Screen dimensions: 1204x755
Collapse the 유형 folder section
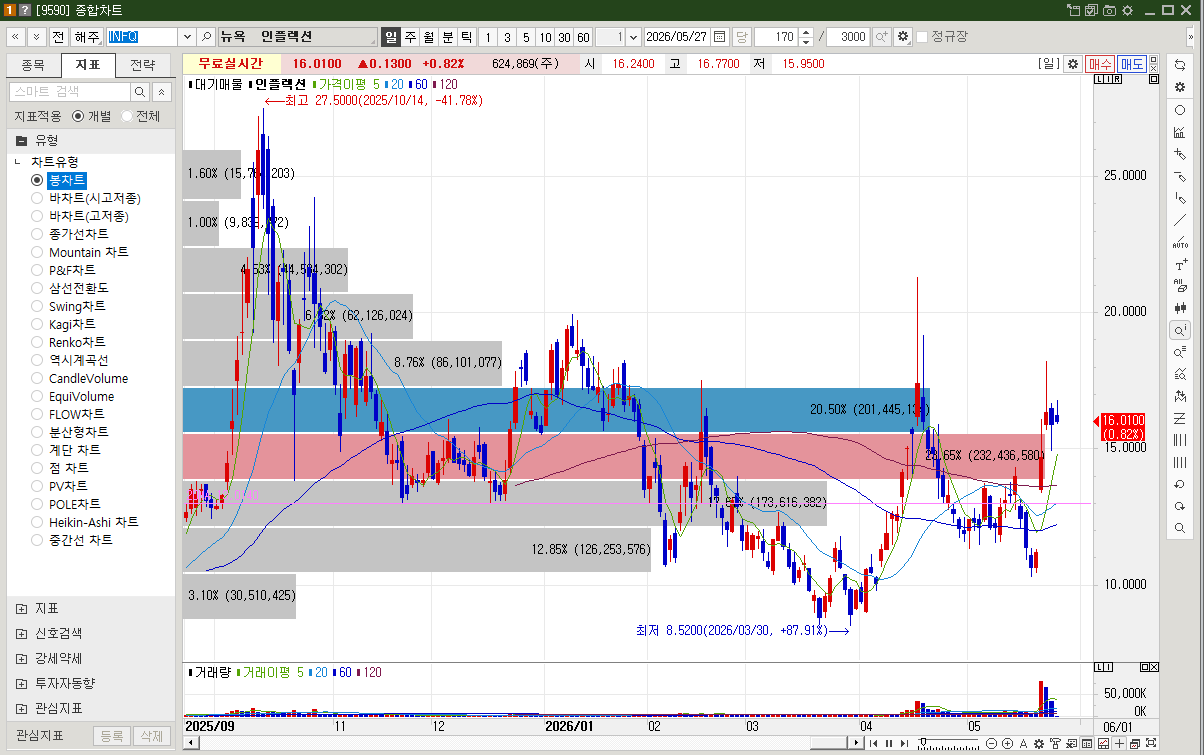click(x=21, y=140)
